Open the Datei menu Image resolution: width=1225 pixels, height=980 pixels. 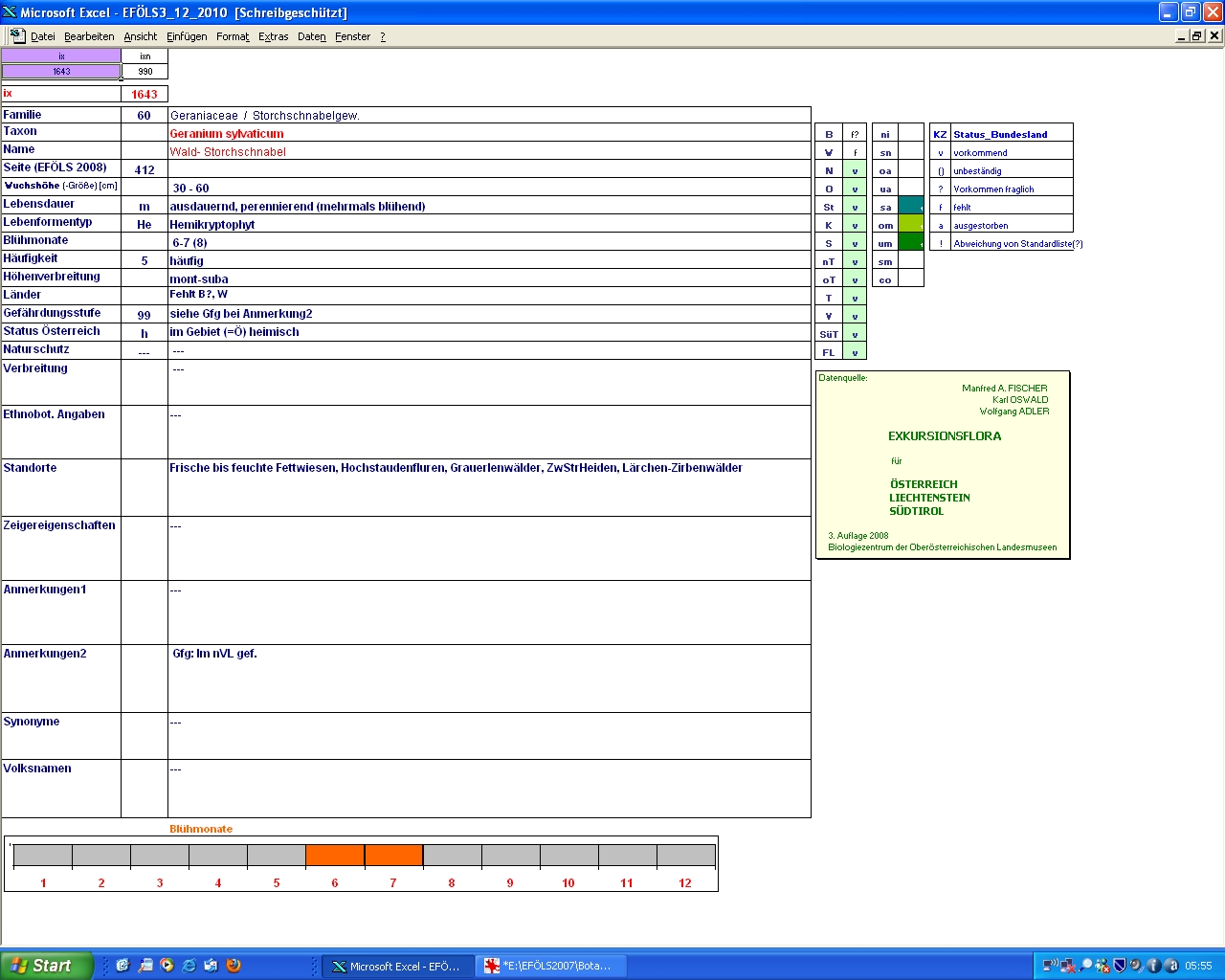pos(43,36)
